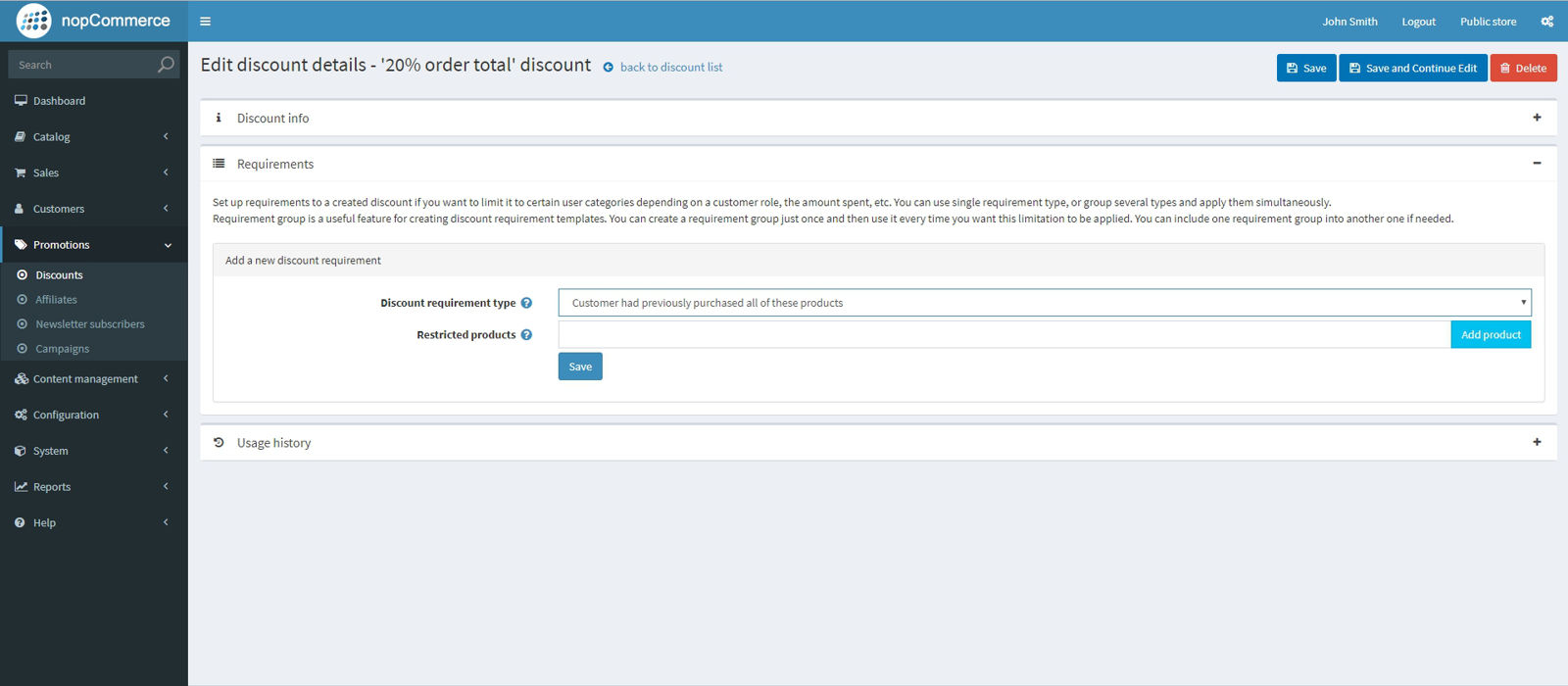The height and width of the screenshot is (686, 1568).
Task: Expand the Customers menu chevron
Action: tap(166, 209)
